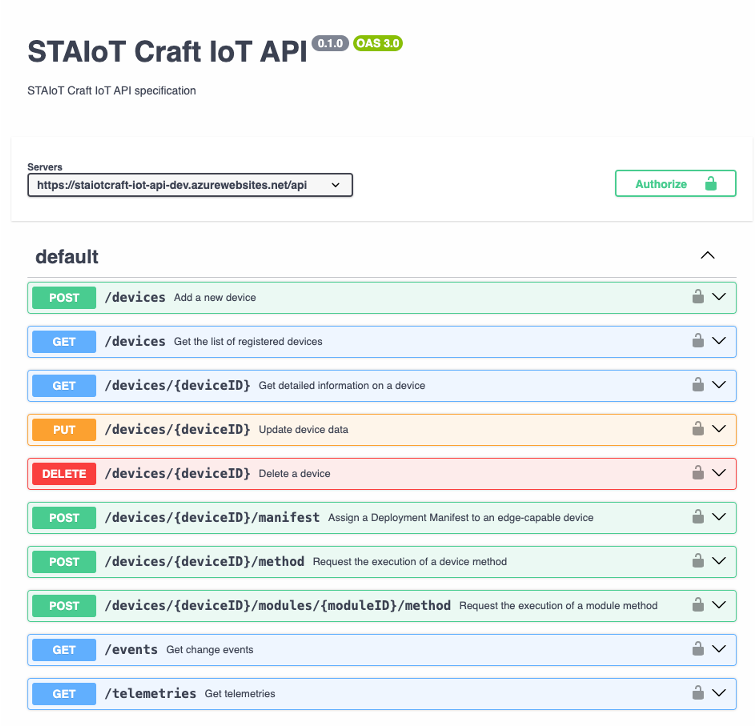The width and height of the screenshot is (756, 726).
Task: Click lock icon on /devices/{deviceID}/manifest row
Action: [x=698, y=517]
